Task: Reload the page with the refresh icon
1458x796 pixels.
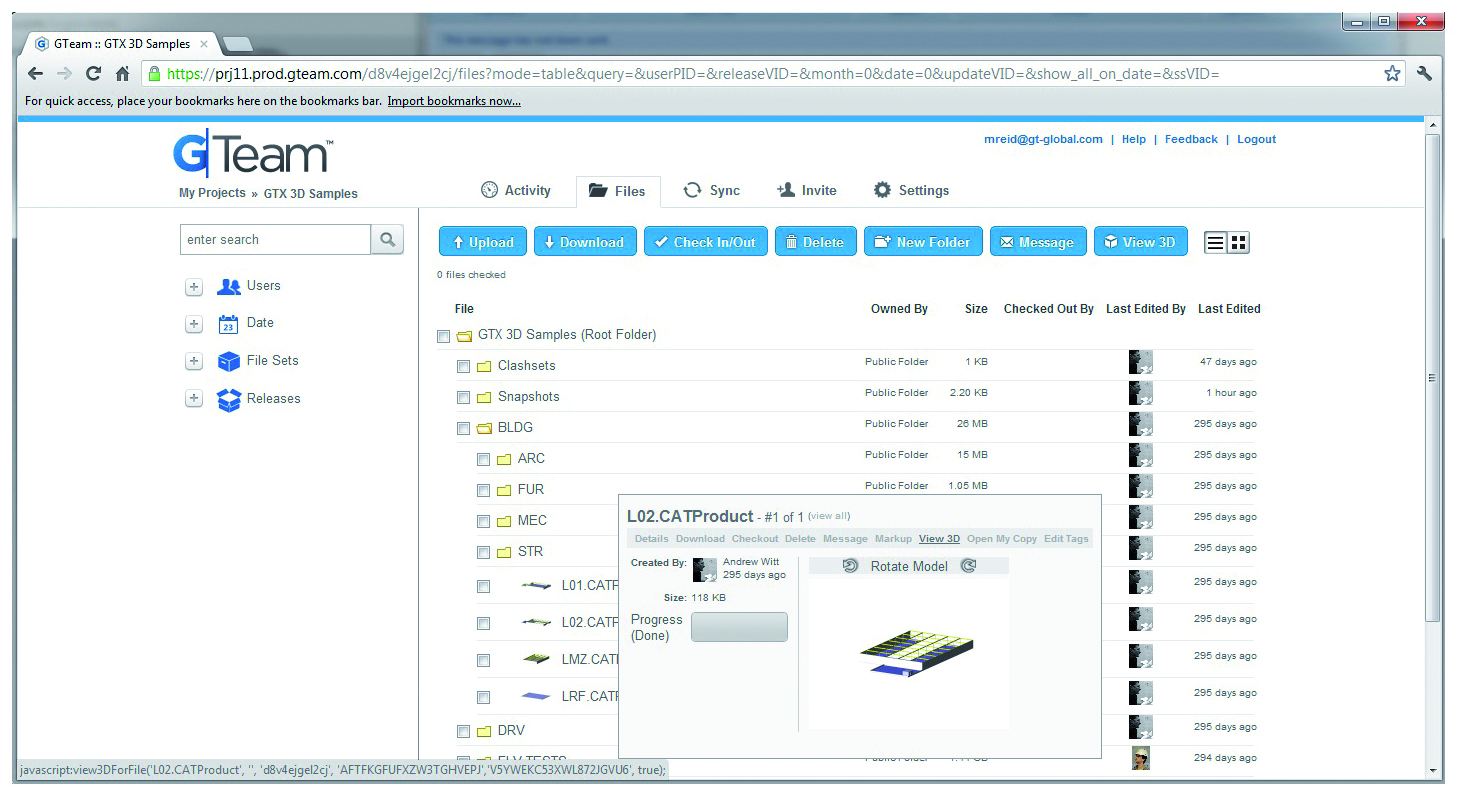Action: click(x=93, y=73)
